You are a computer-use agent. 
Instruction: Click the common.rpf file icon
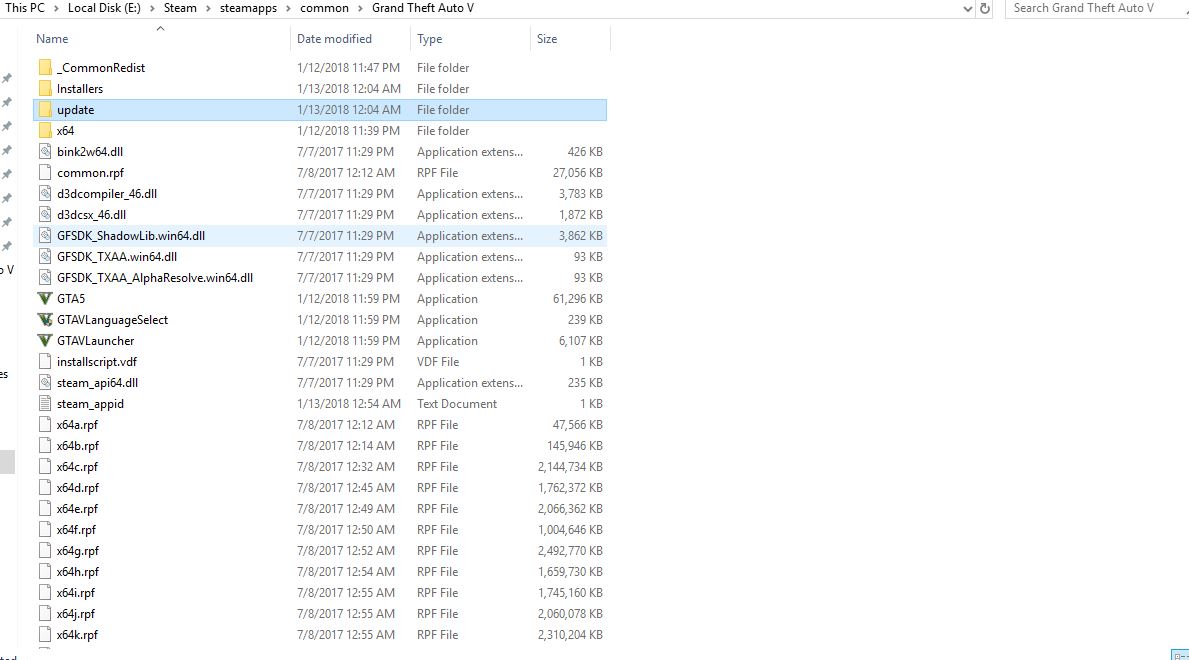[x=45, y=173]
